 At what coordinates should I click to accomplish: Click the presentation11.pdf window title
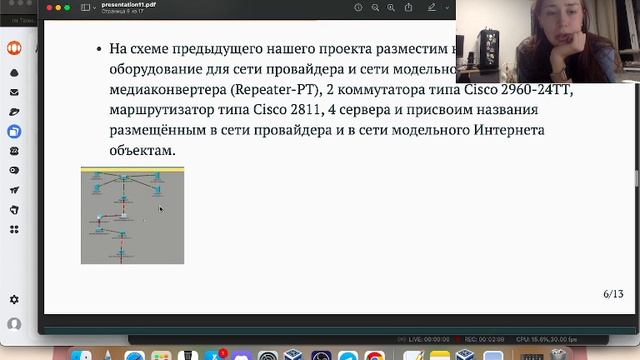pyautogui.click(x=129, y=5)
